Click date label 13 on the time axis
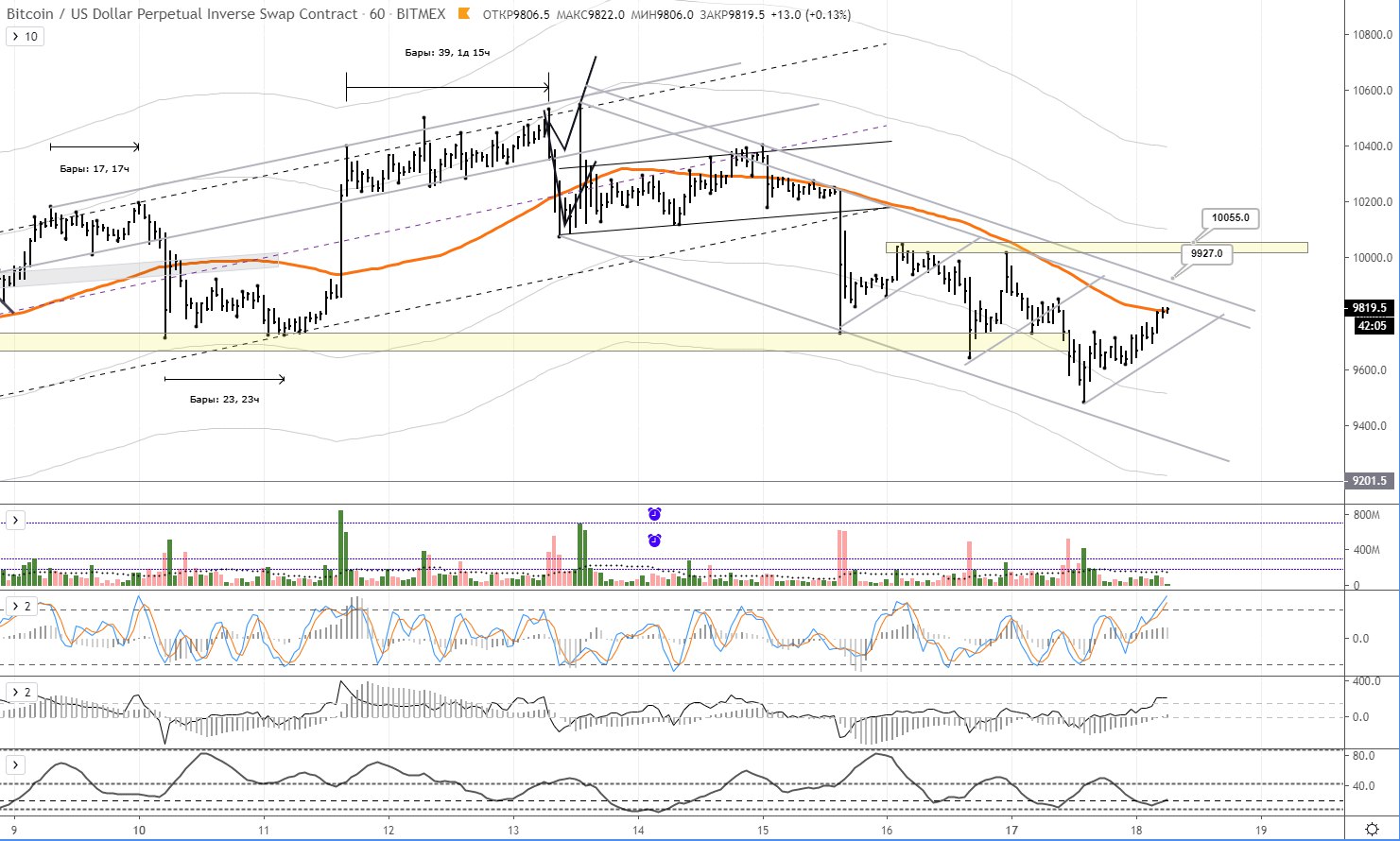This screenshot has height=841, width=1400. 513,830
